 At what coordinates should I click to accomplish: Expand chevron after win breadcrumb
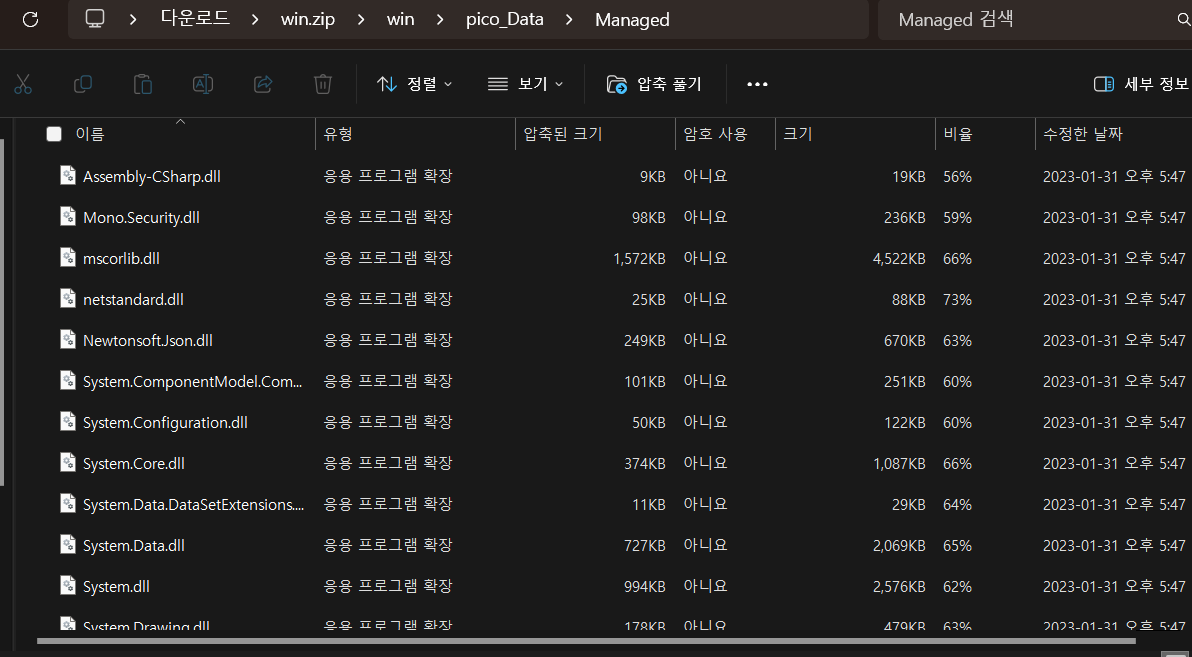click(440, 20)
